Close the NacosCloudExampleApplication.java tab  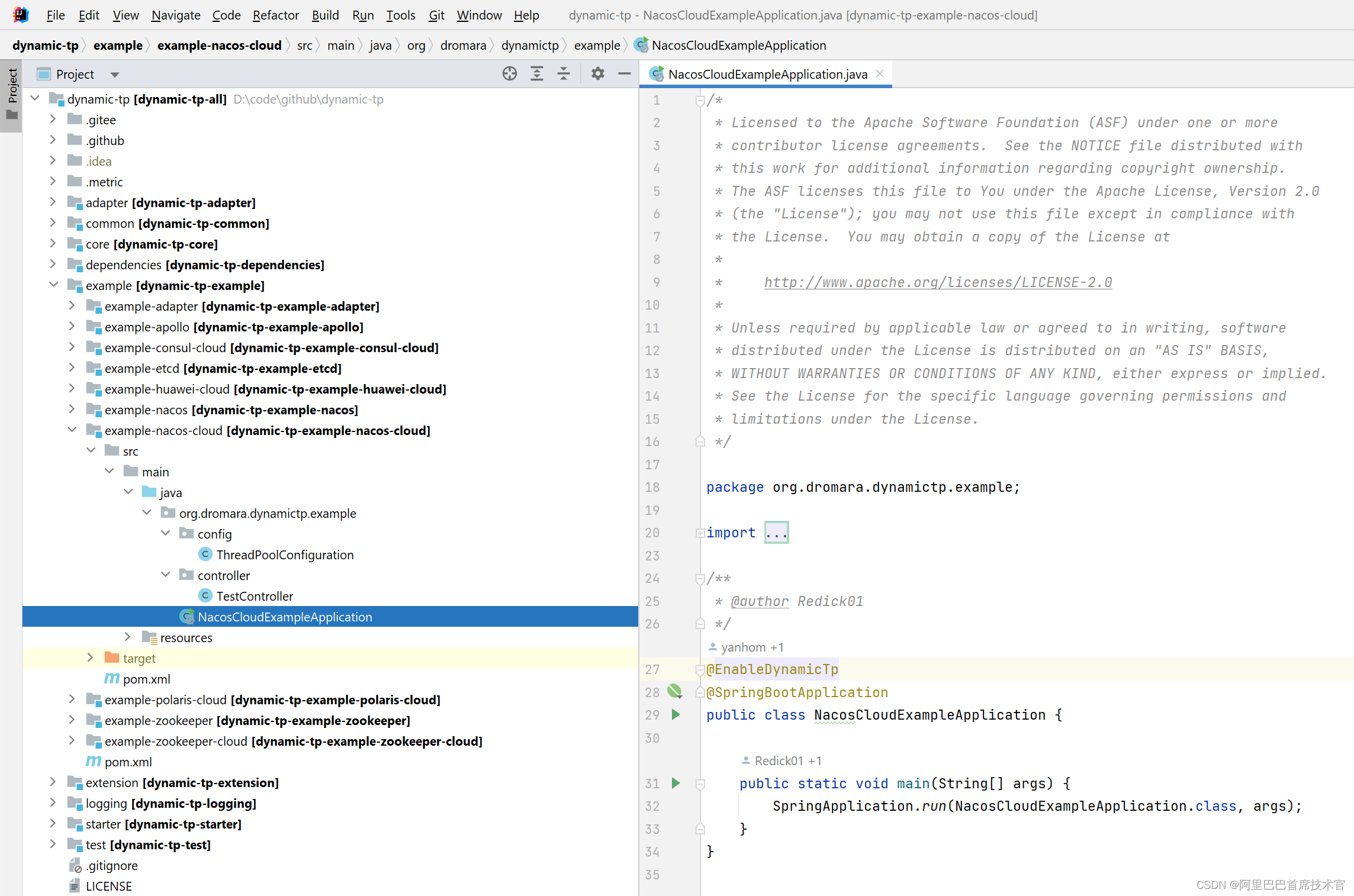click(880, 73)
